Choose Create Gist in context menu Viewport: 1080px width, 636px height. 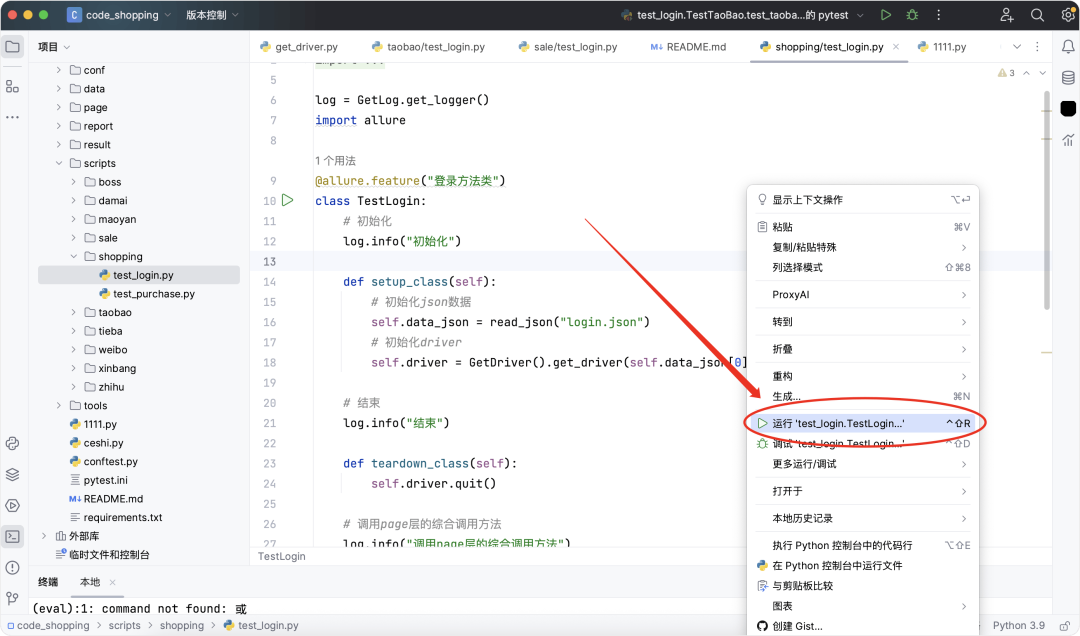coord(864,626)
